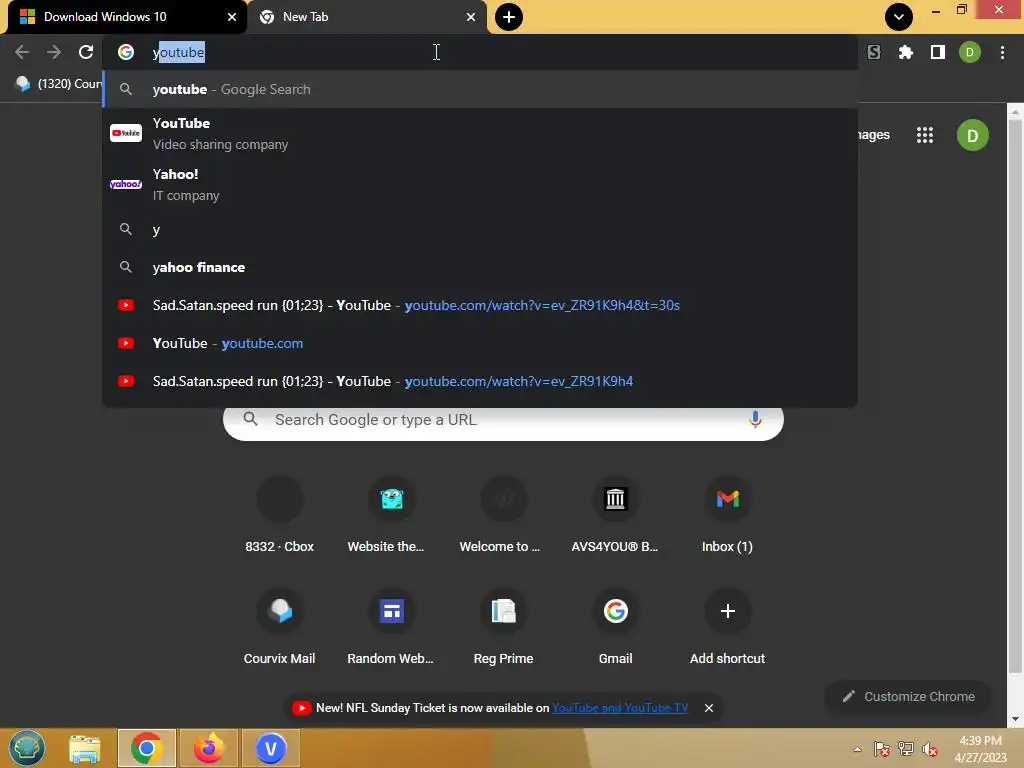Click the S extension icon
Screen dimensions: 1024x768
[874, 52]
